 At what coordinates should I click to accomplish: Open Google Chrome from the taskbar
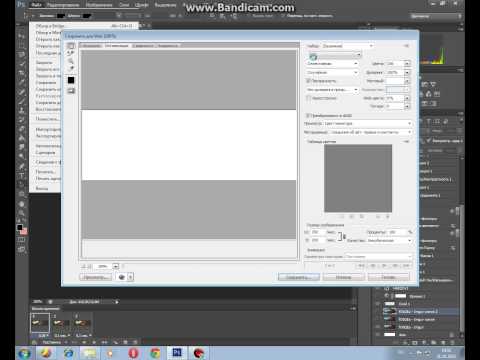155,353
